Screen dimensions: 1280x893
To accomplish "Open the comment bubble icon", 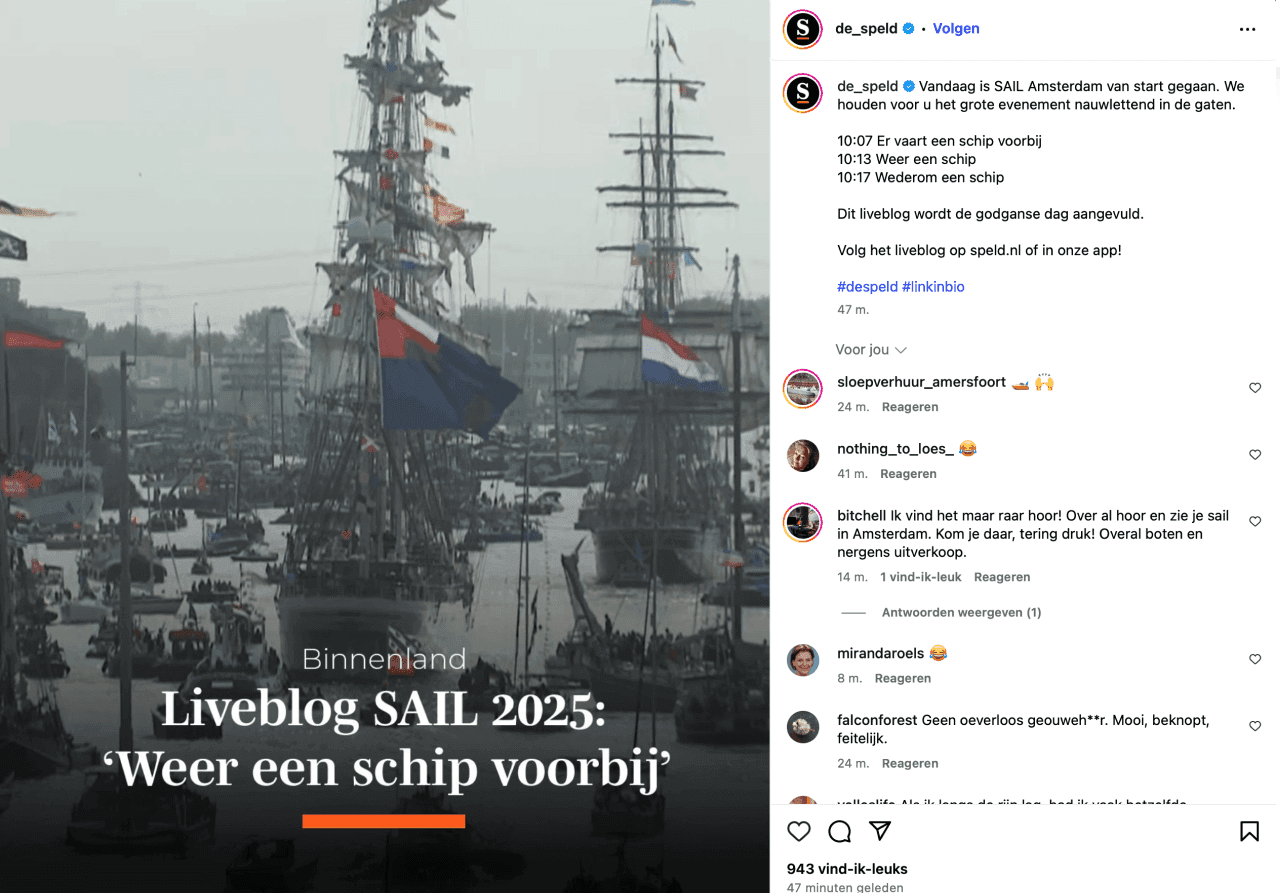I will coord(840,831).
